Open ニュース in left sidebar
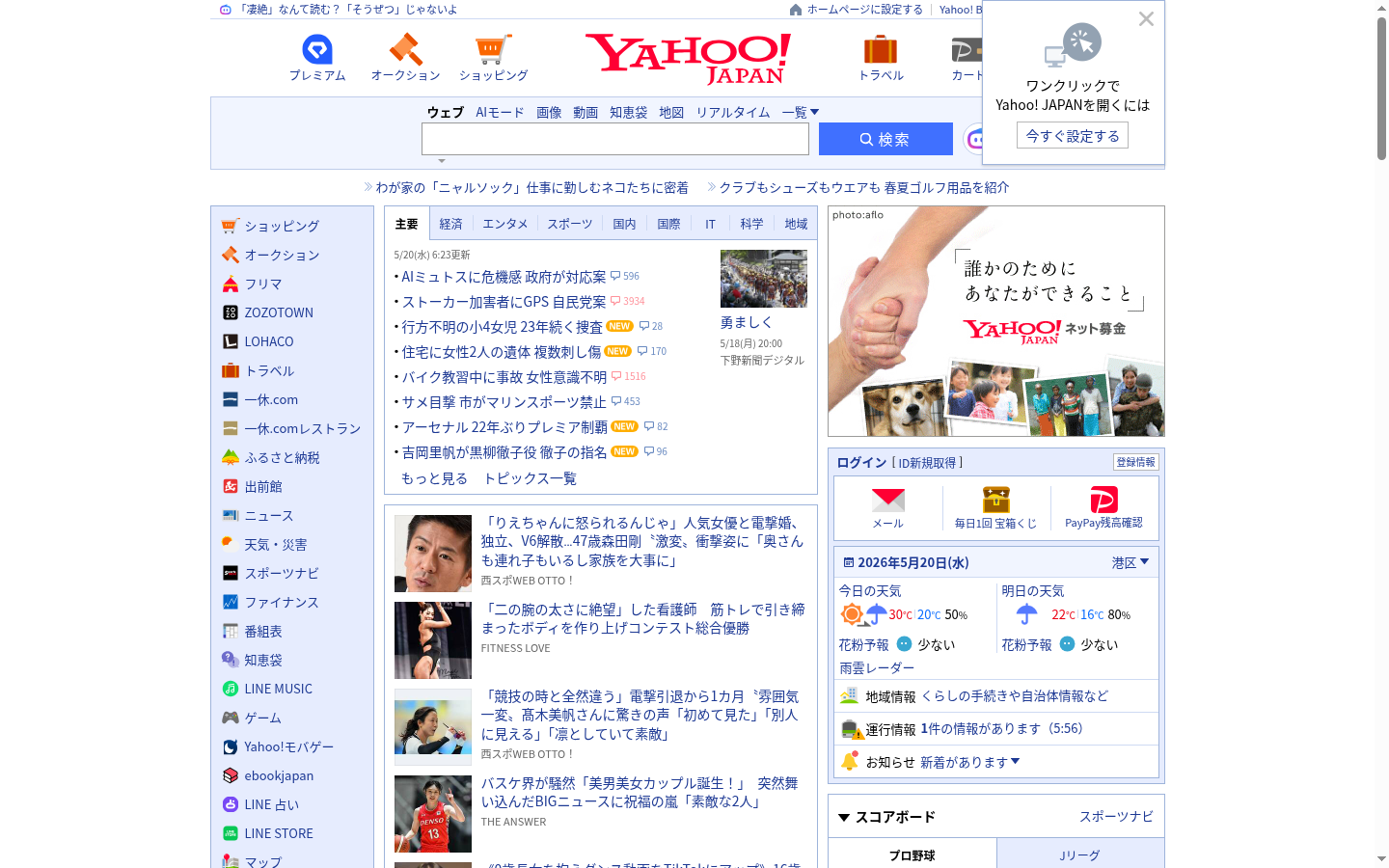Screen dimensions: 1389x868 click(x=269, y=515)
